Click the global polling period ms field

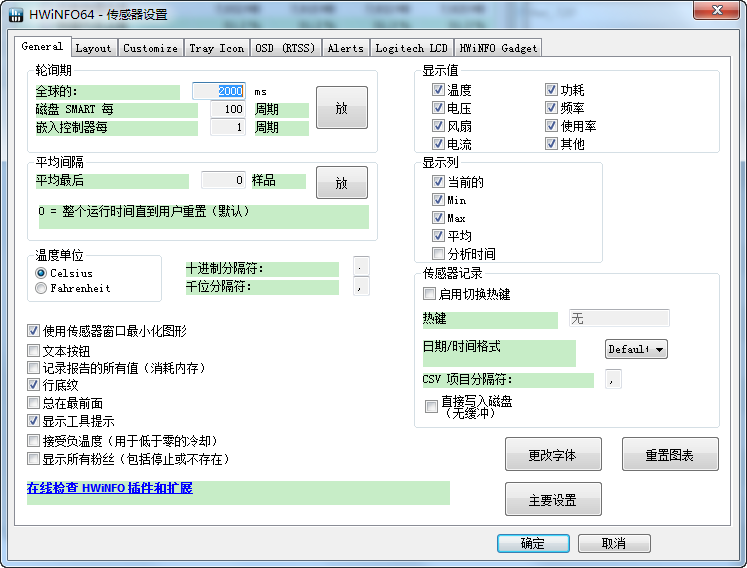(x=219, y=91)
